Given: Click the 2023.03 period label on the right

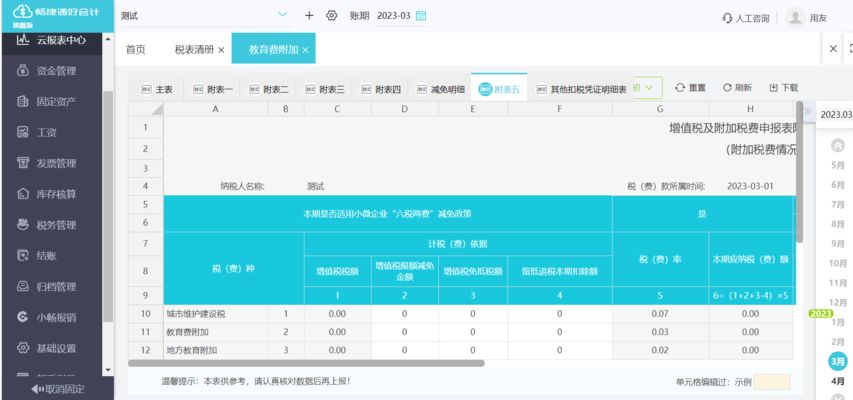Looking at the screenshot, I should pos(836,115).
